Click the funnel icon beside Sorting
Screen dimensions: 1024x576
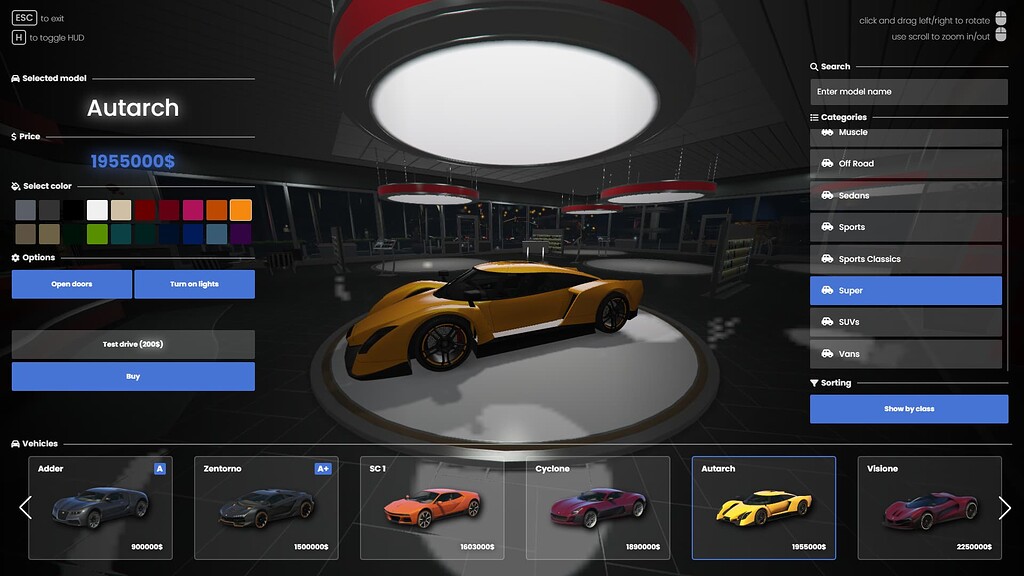pos(814,382)
